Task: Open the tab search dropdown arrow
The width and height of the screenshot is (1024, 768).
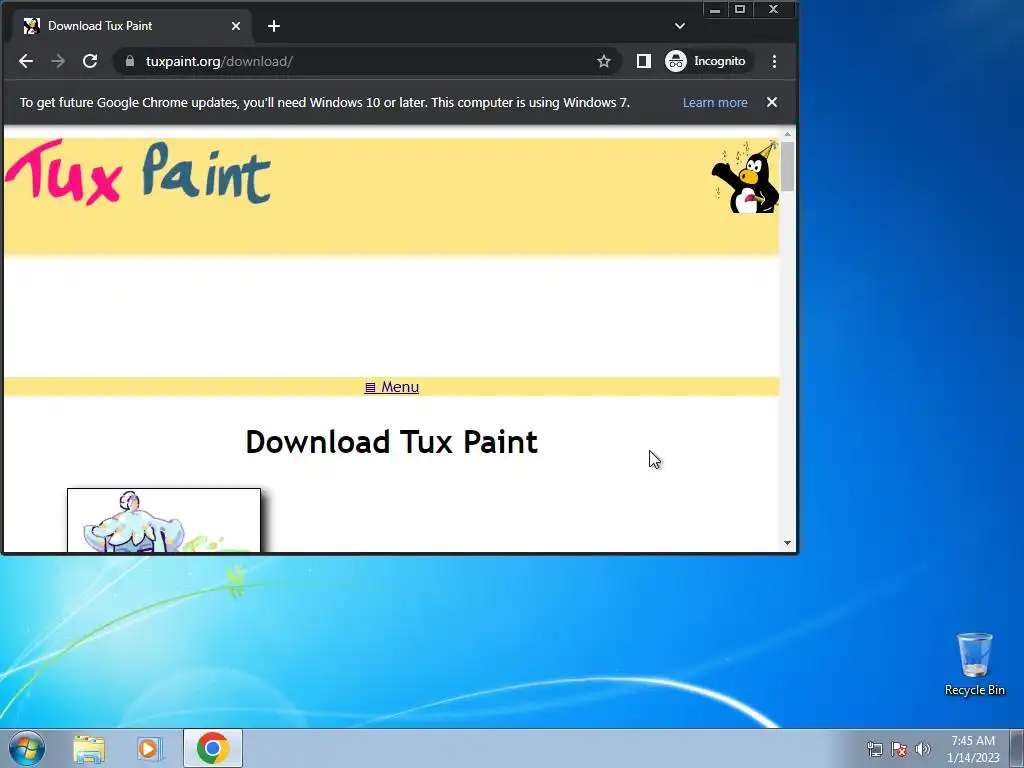Action: coord(680,26)
